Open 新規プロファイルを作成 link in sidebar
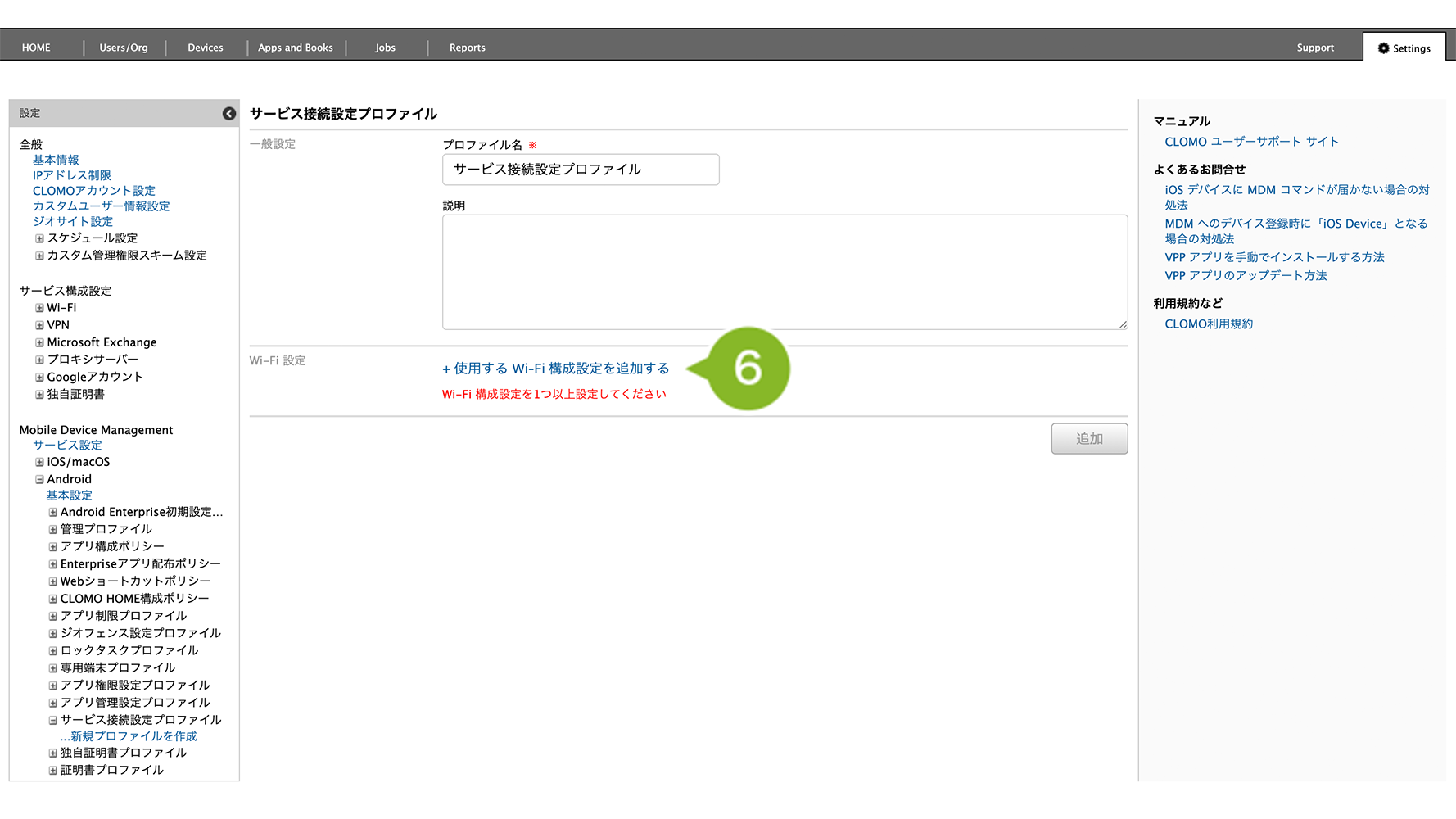 click(x=129, y=736)
